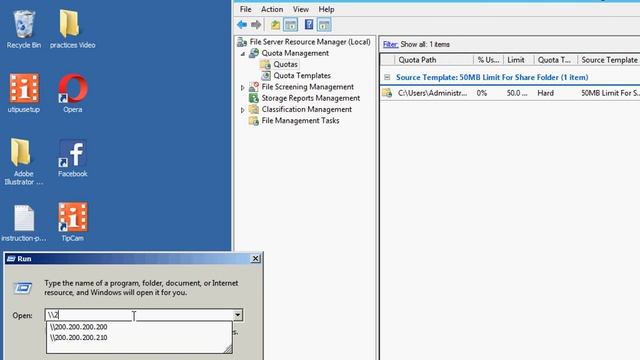Click the Hard quota type cell
The height and width of the screenshot is (360, 640).
pos(545,93)
